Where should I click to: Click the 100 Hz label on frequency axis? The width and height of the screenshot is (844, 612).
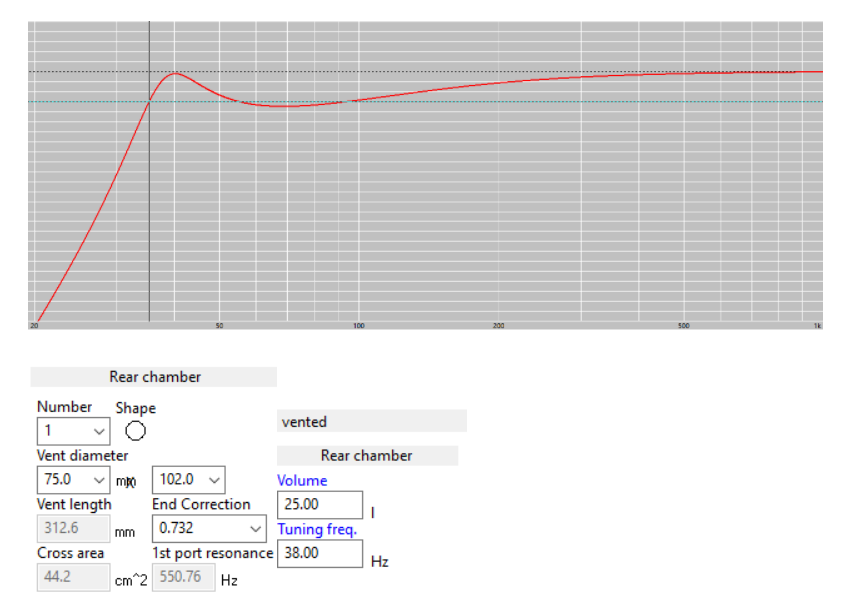(358, 326)
